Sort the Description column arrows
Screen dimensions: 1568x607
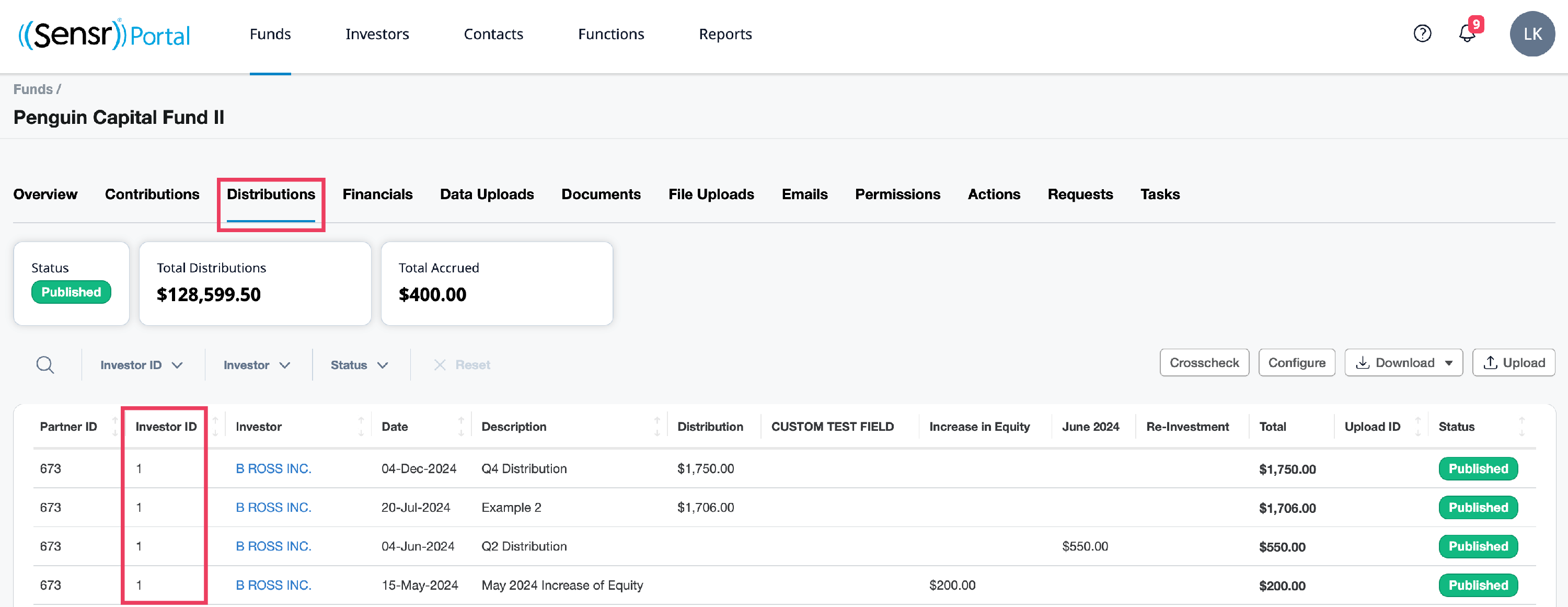pyautogui.click(x=657, y=426)
